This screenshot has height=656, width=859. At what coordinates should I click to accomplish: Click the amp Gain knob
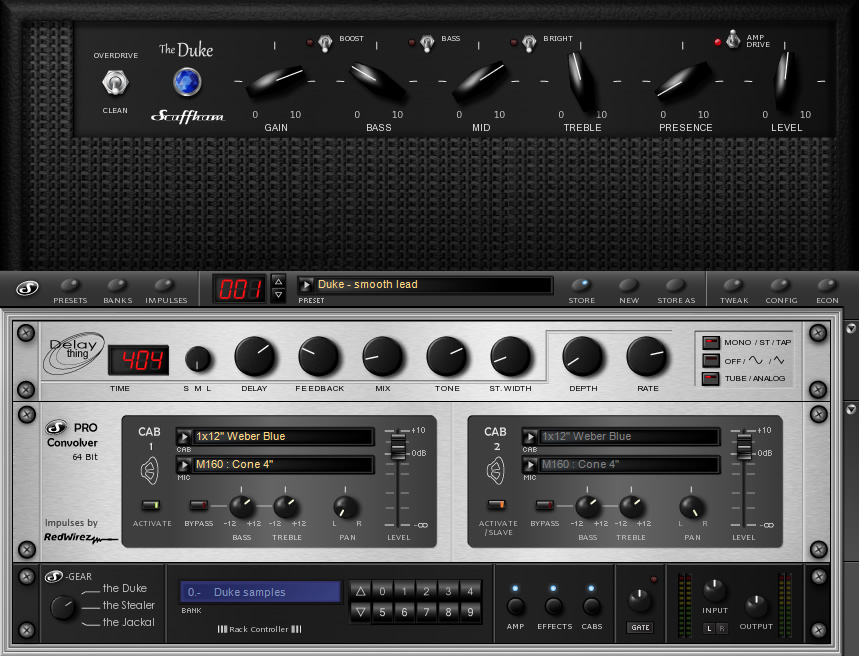pyautogui.click(x=276, y=82)
